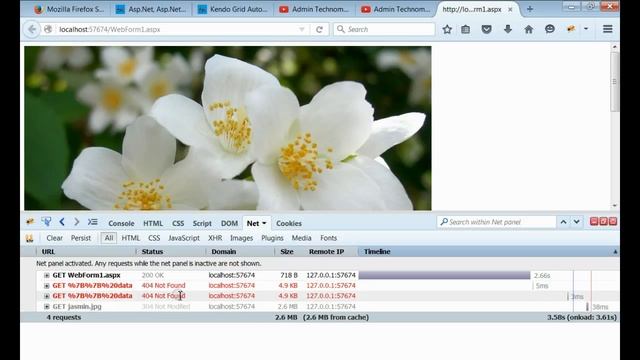Image resolution: width=640 pixels, height=360 pixels.
Task: Filter Net requests by Media
Action: click(x=301, y=238)
